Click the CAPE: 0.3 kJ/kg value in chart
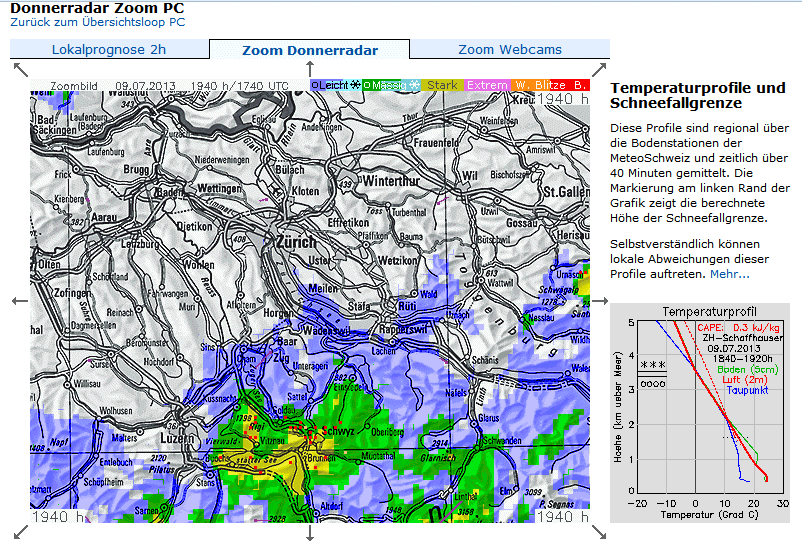The image size is (802, 542). click(x=738, y=328)
